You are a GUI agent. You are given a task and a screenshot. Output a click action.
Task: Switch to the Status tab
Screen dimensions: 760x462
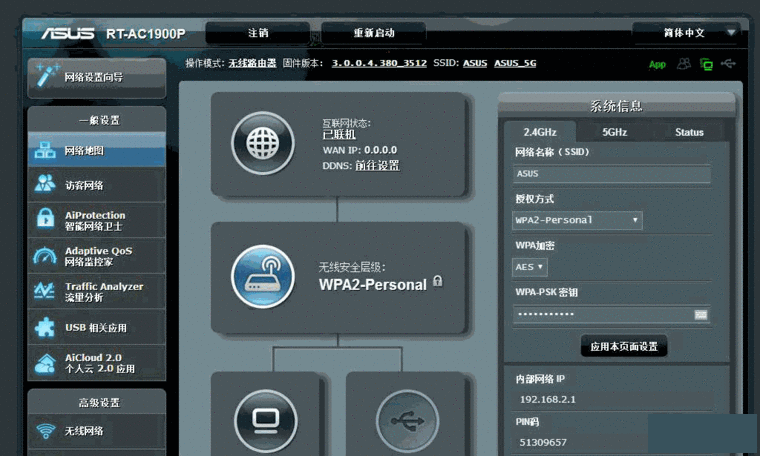coord(689,132)
